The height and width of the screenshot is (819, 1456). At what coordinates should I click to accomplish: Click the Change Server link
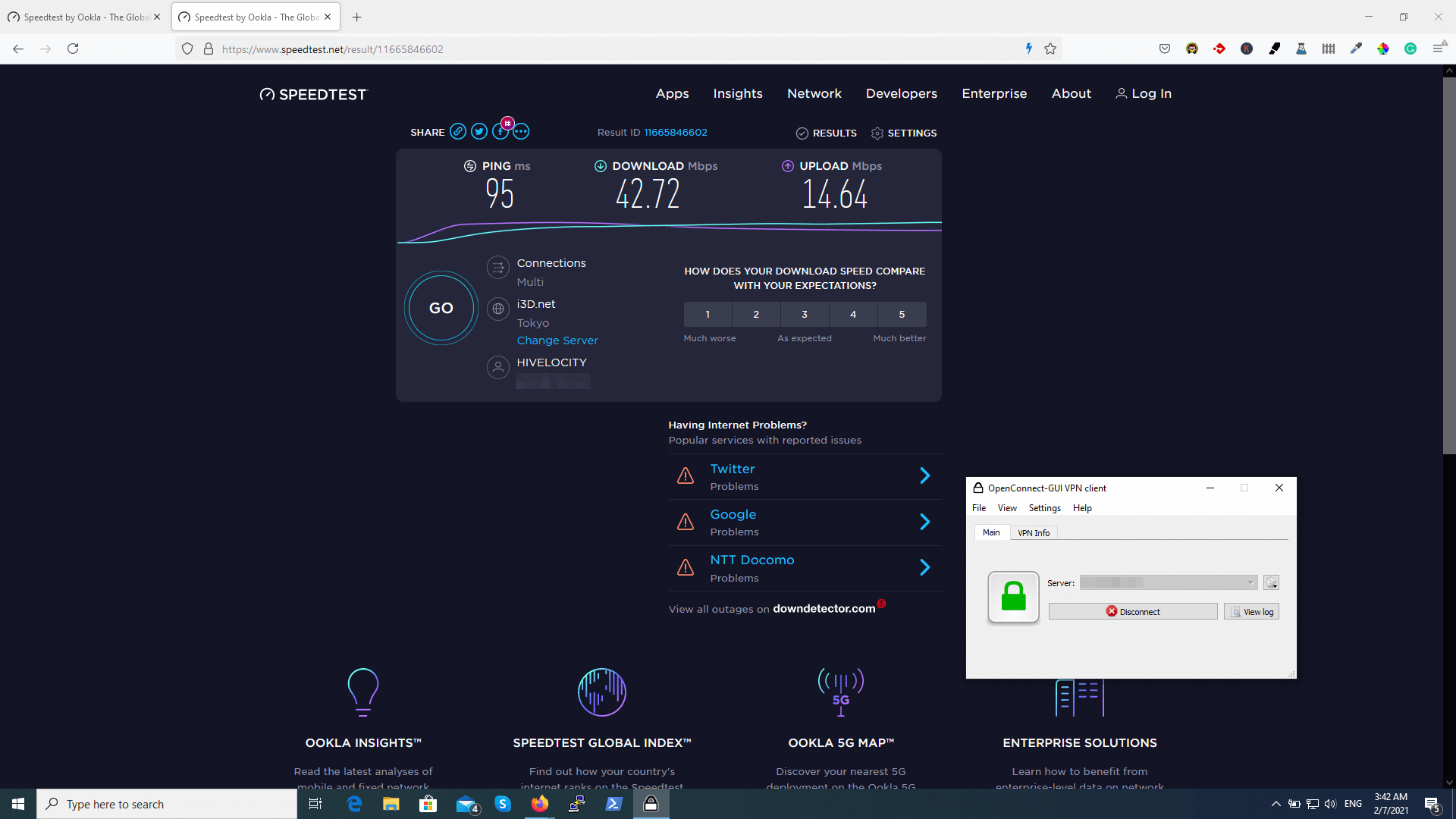(x=557, y=340)
